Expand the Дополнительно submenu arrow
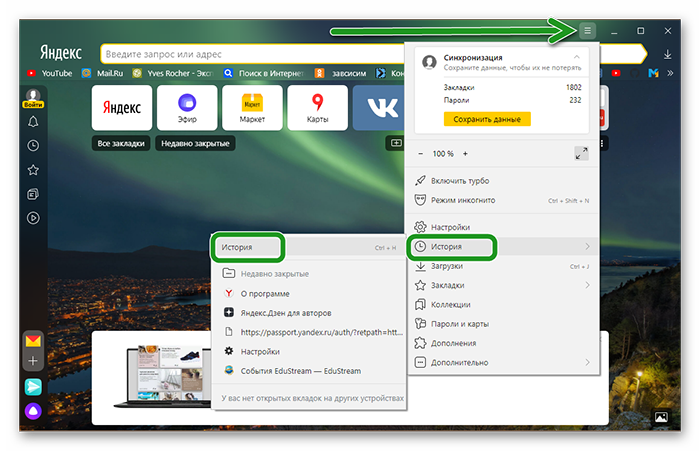700x451 pixels. click(x=587, y=362)
